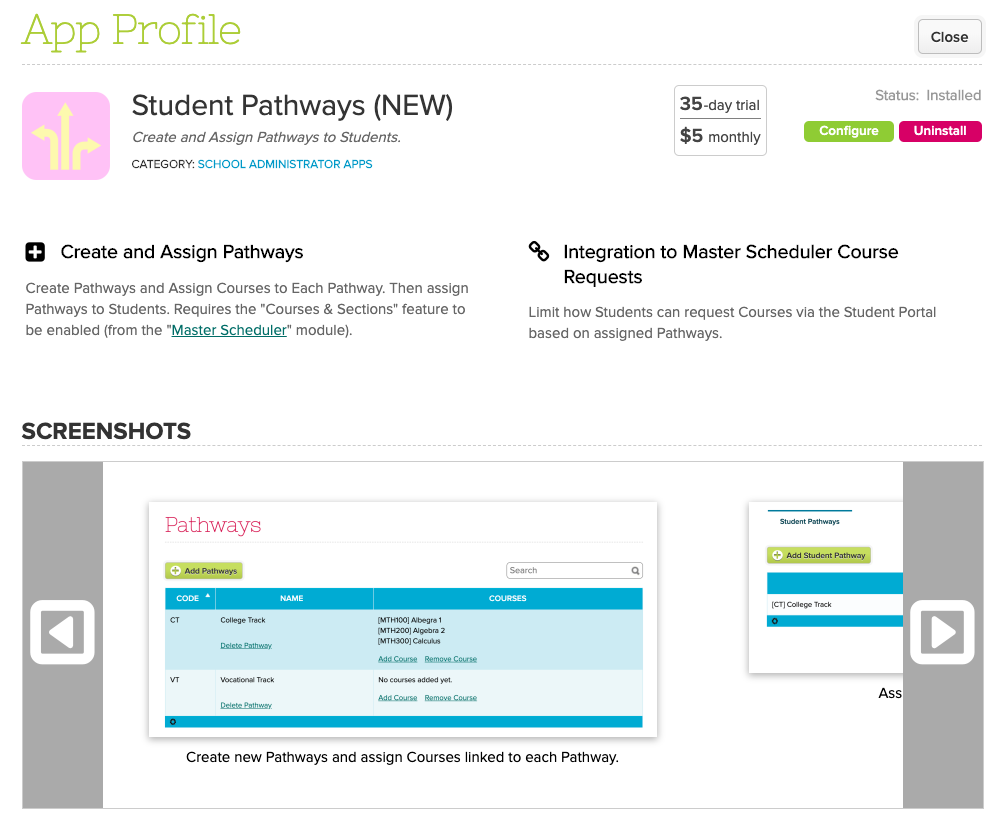Click the Configure button

click(848, 131)
